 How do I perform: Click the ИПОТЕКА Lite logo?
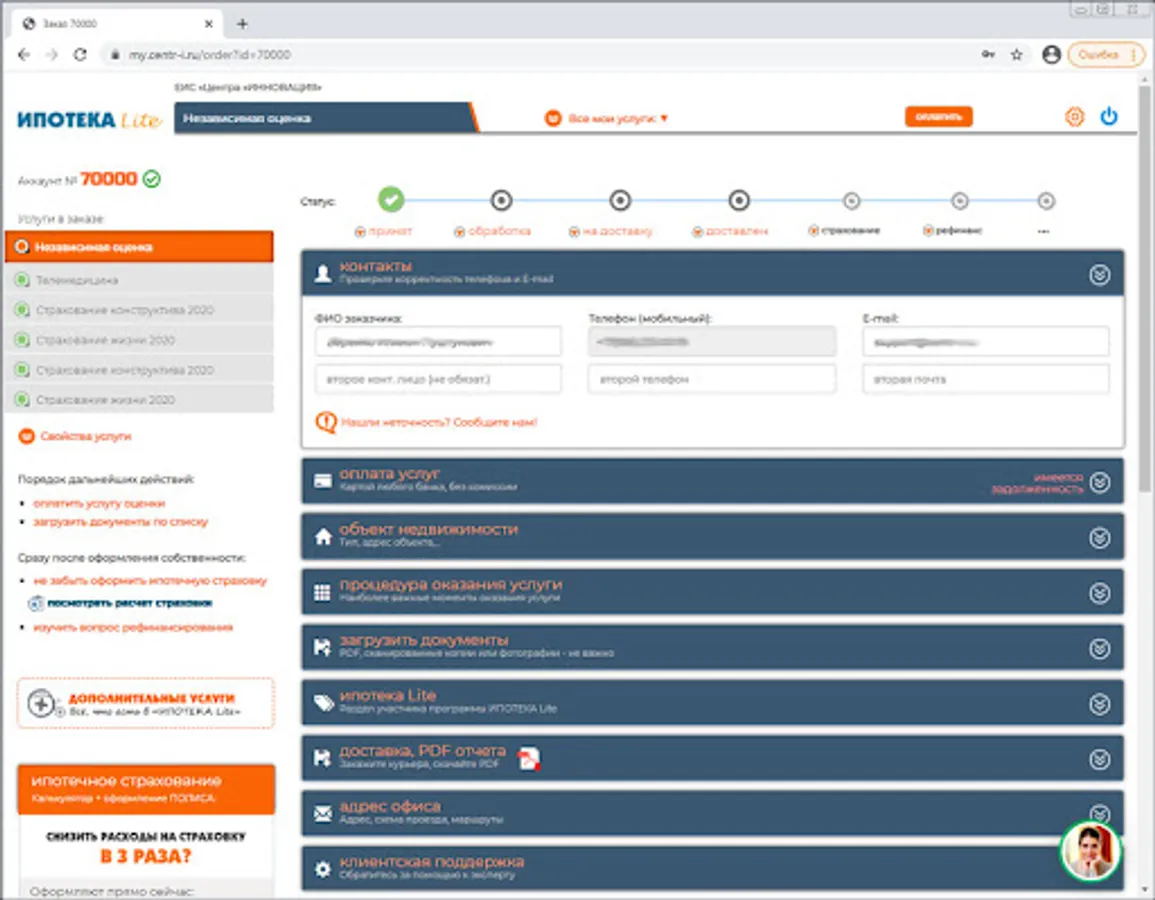point(89,120)
